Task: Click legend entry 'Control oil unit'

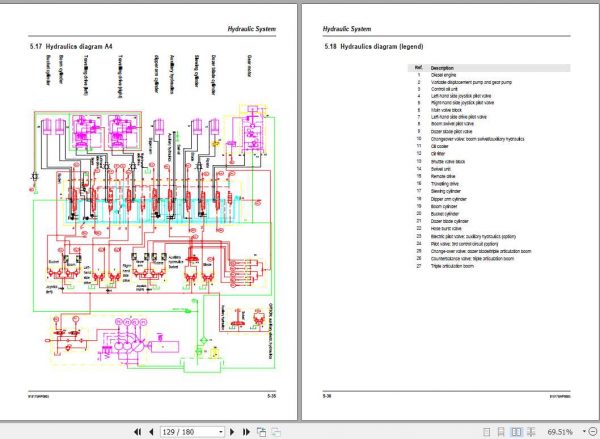Action: (x=444, y=89)
